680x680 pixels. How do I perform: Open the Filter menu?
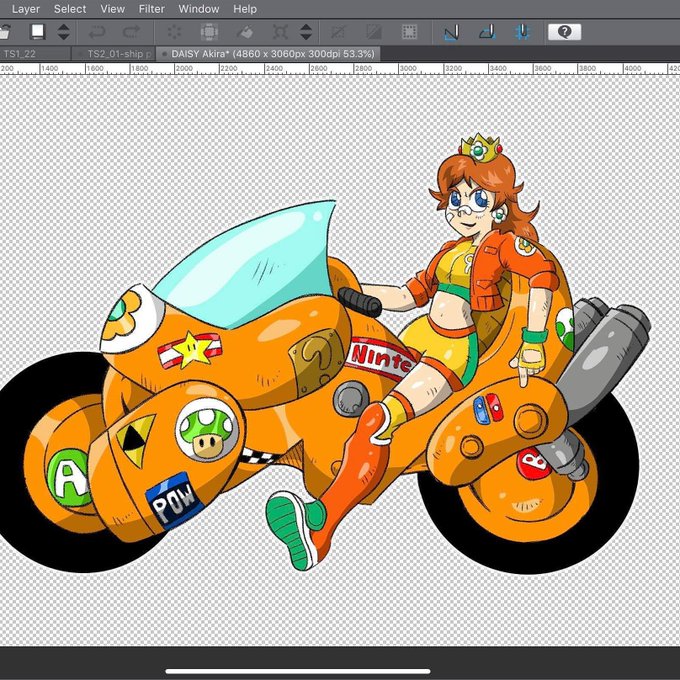click(151, 9)
